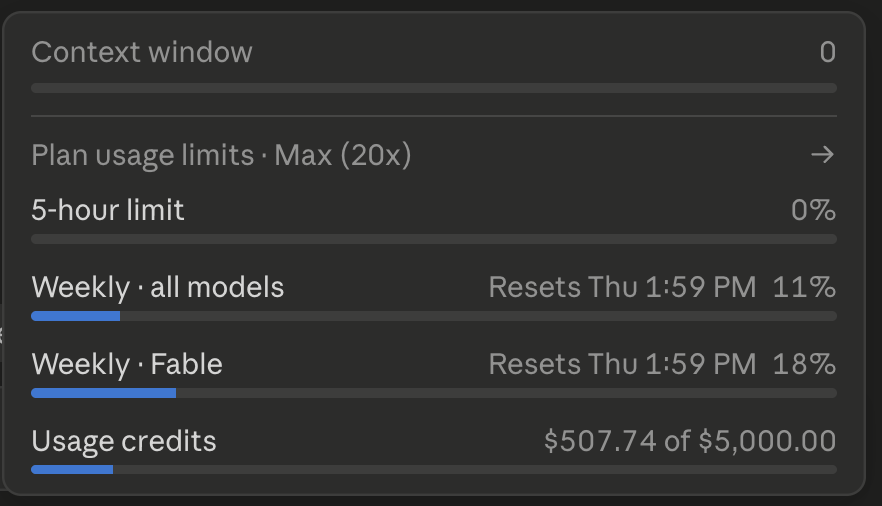Click the Usage credits blue progress bar

click(x=72, y=469)
